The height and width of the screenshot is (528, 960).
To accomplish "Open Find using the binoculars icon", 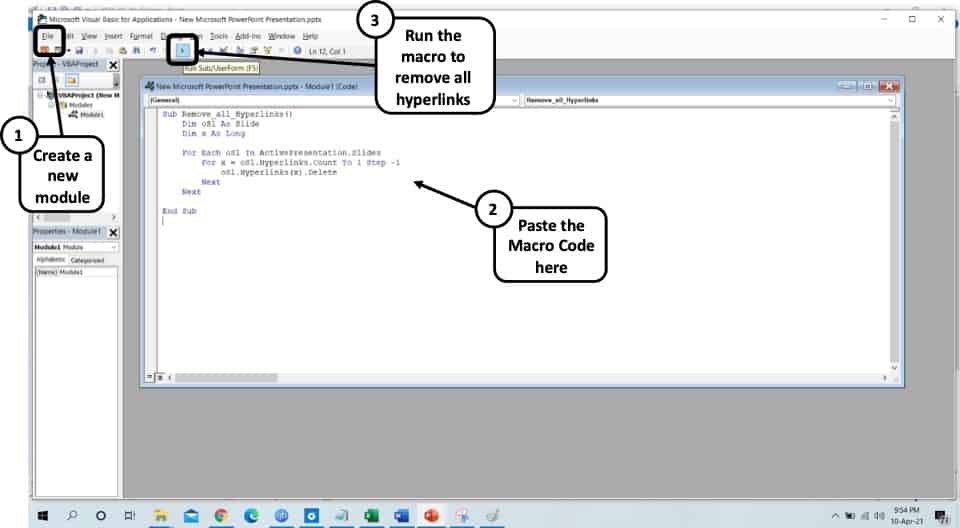I will click(137, 51).
